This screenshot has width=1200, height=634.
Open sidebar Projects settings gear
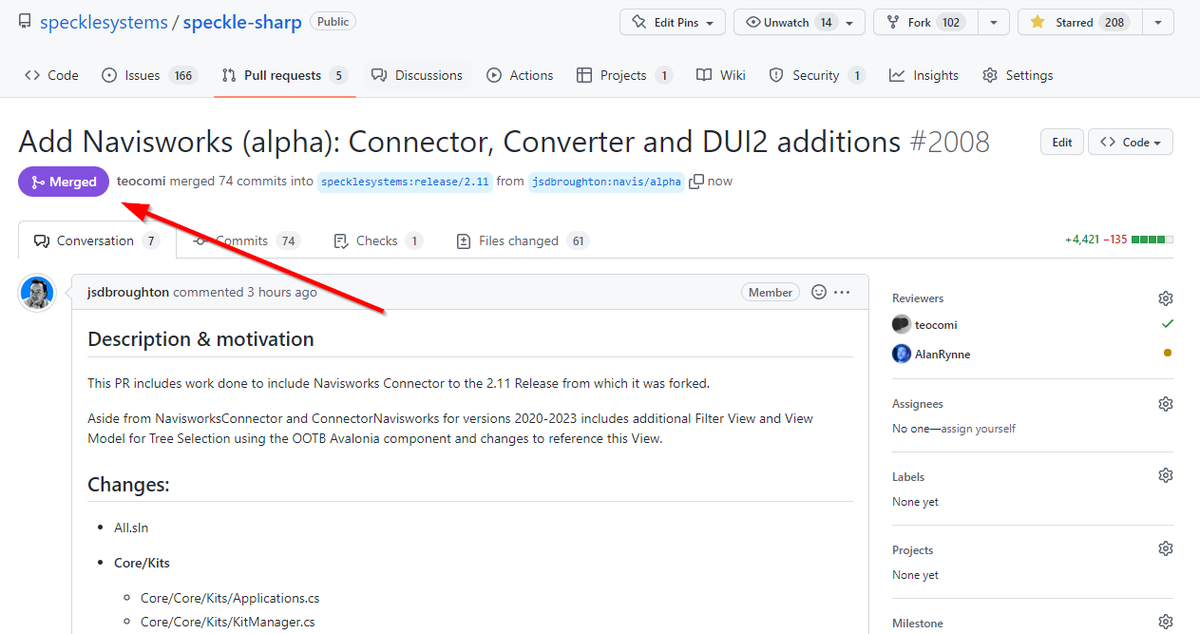[x=1165, y=548]
